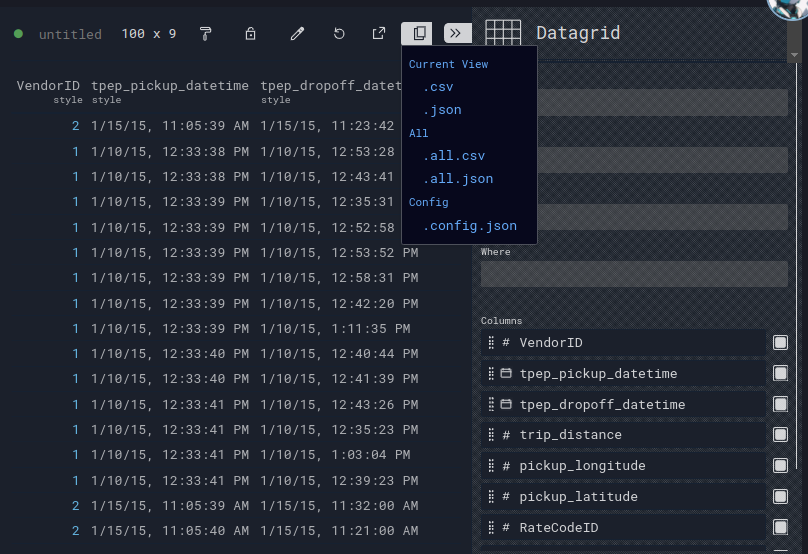This screenshot has height=554, width=808.
Task: Click the RateCodeID column name
Action: pos(559,528)
